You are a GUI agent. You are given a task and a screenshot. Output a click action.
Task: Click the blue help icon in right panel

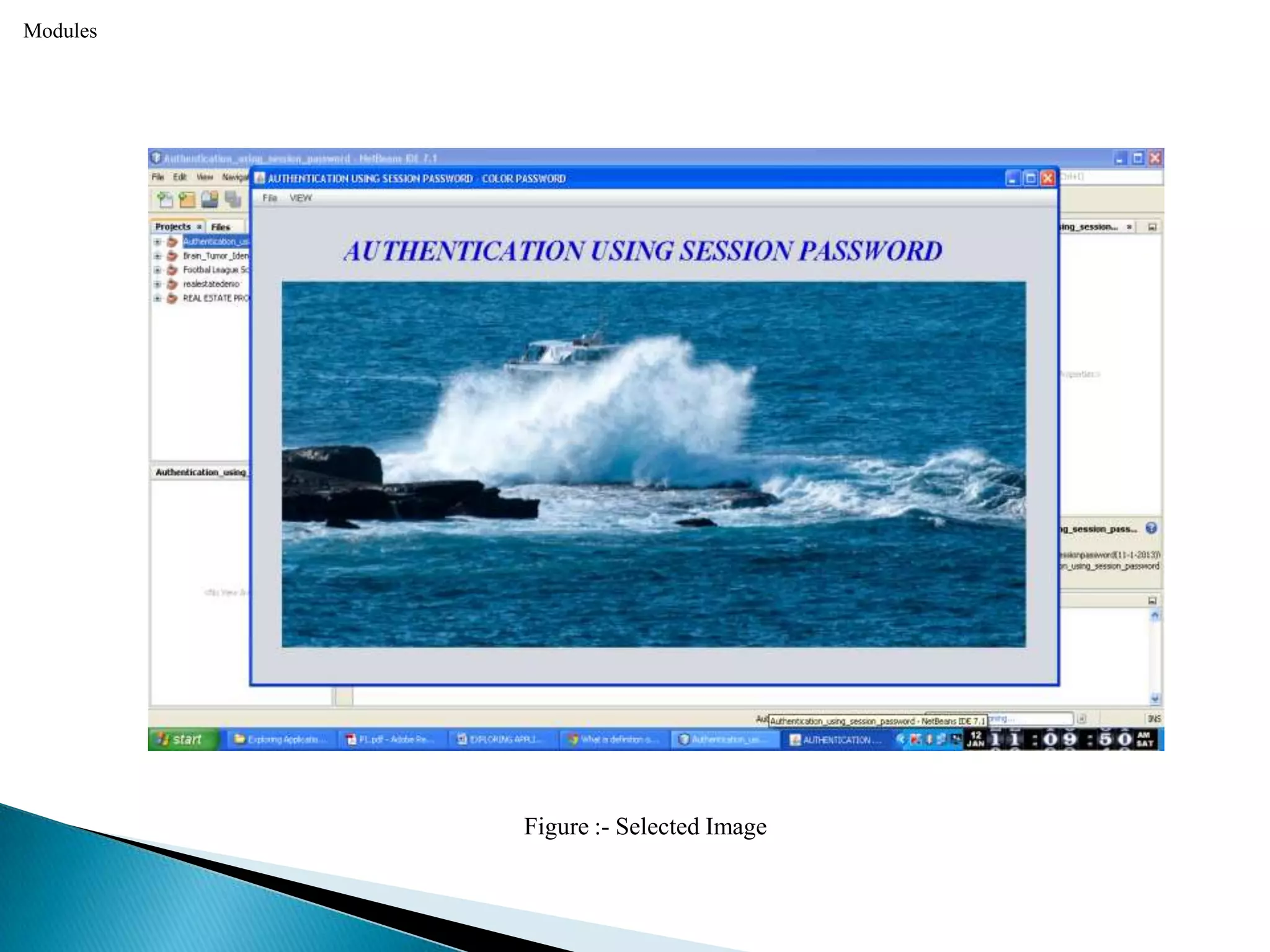point(1151,528)
